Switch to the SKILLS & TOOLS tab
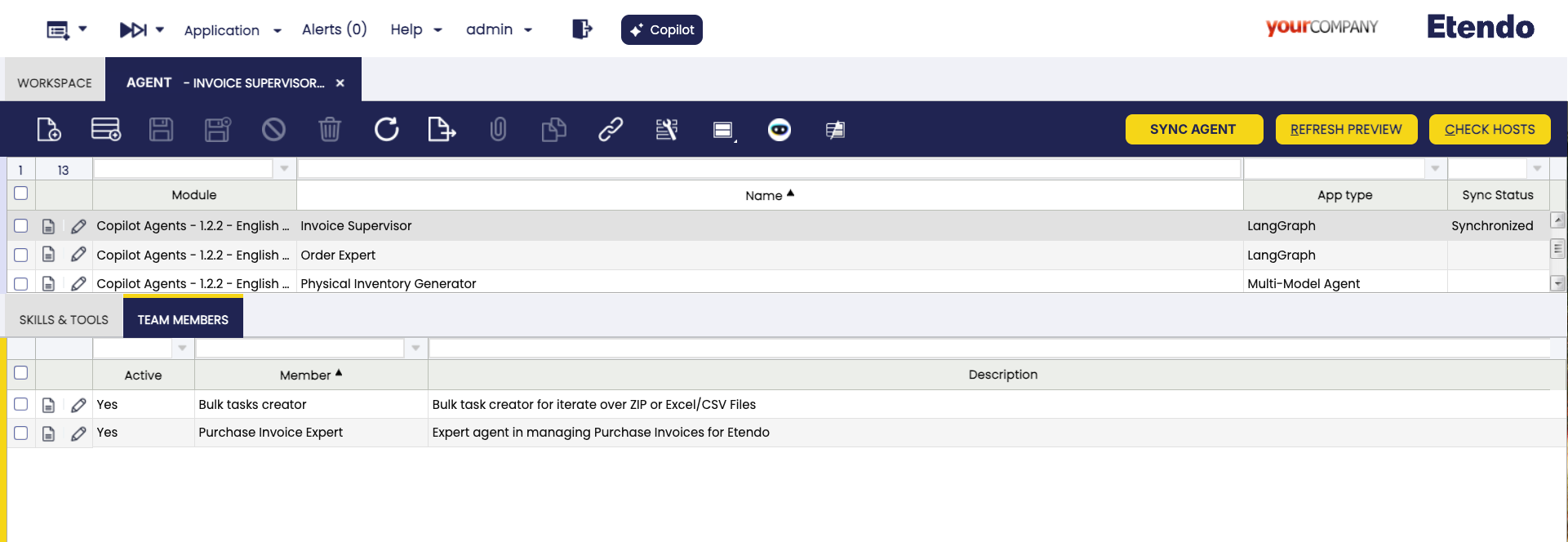The width and height of the screenshot is (1568, 542). tap(64, 320)
